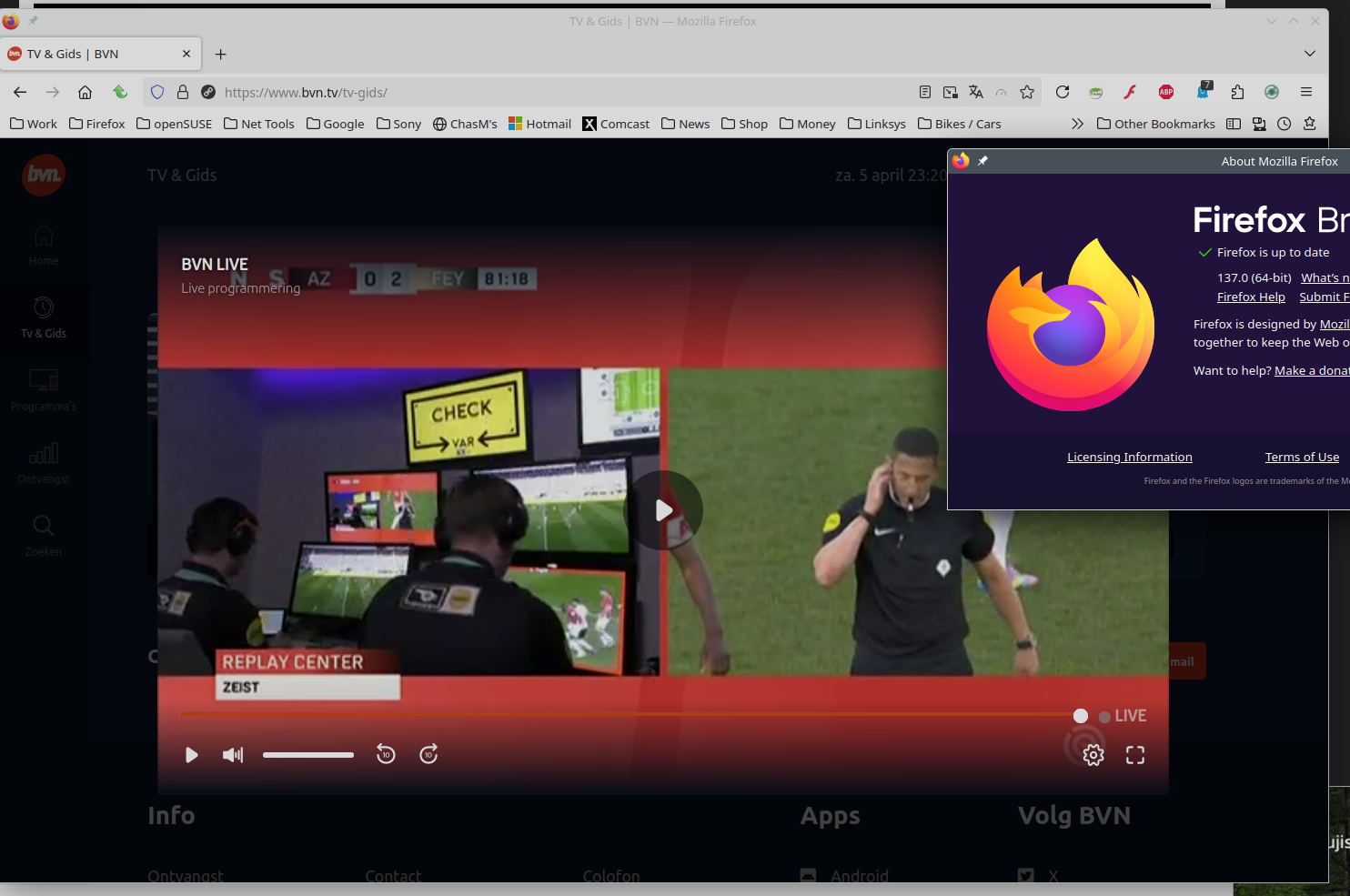Open picture-in-picture icon in address bar
The height and width of the screenshot is (896, 1350).
[951, 92]
